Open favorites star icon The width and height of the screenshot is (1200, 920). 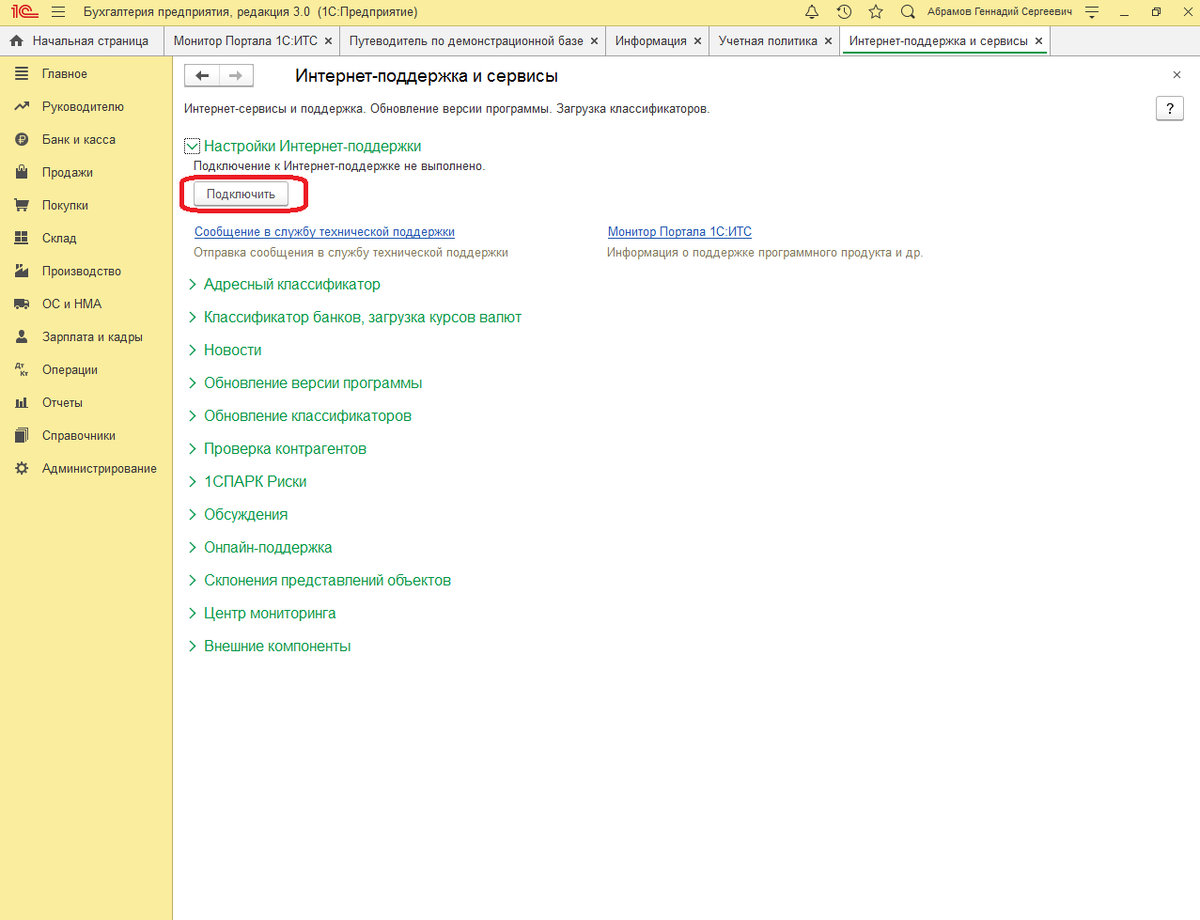coord(876,12)
